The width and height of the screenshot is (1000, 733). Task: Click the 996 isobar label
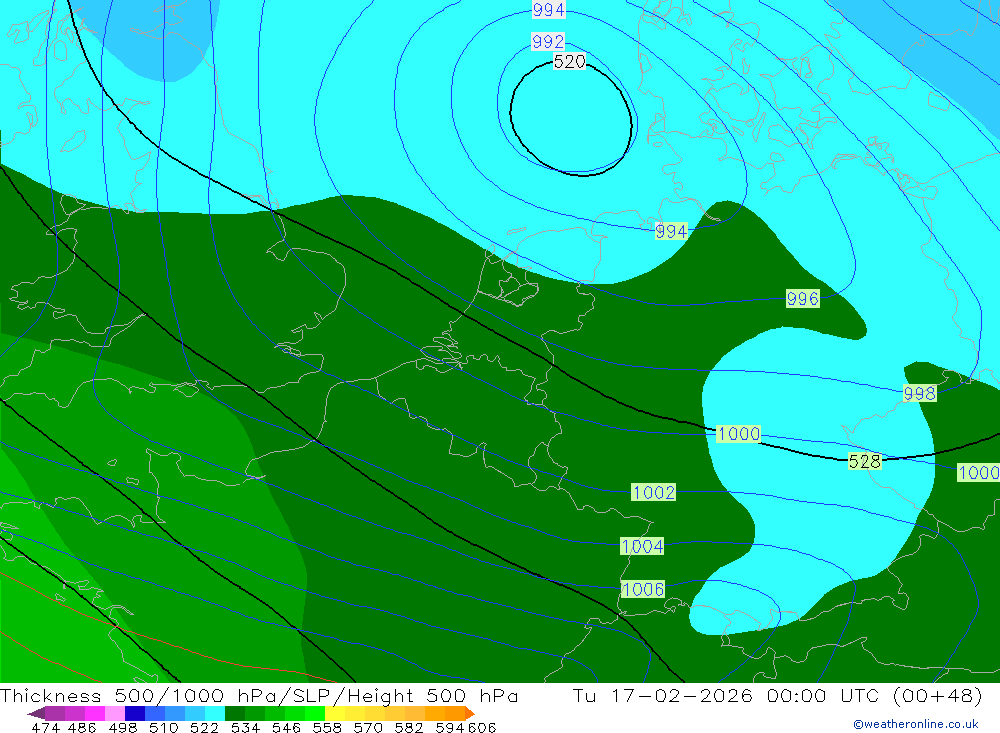[x=802, y=298]
